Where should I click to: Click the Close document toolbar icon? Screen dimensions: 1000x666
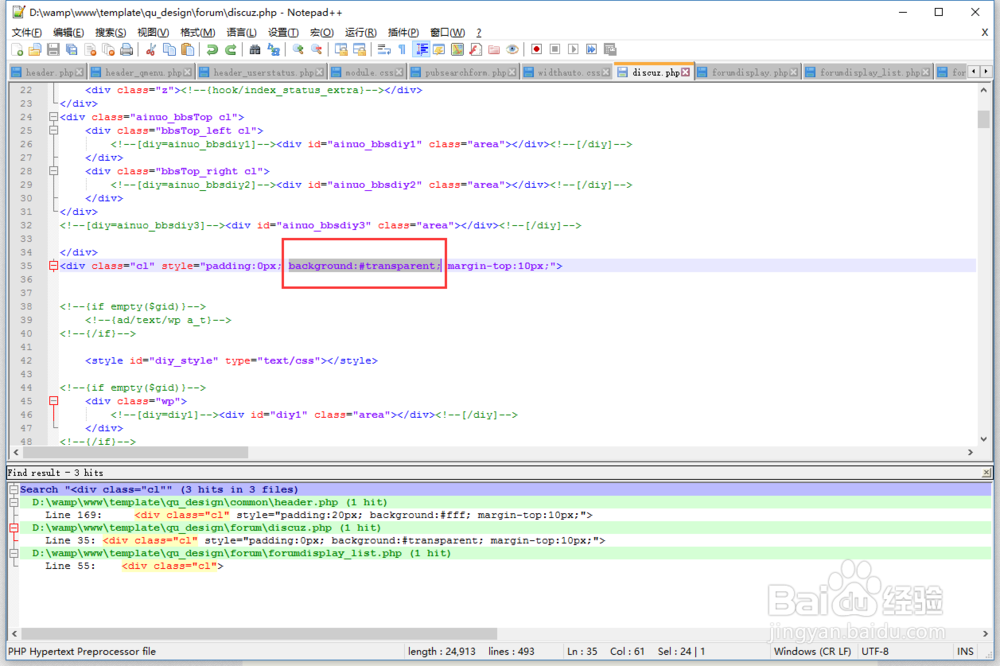[91, 50]
